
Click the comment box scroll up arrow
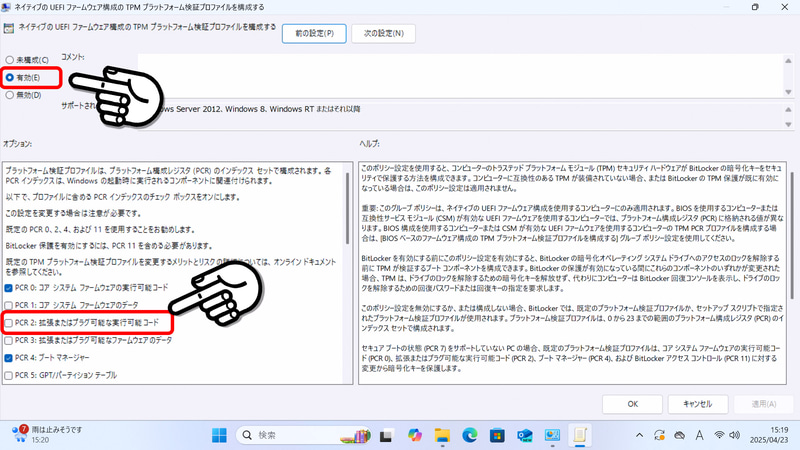click(788, 60)
